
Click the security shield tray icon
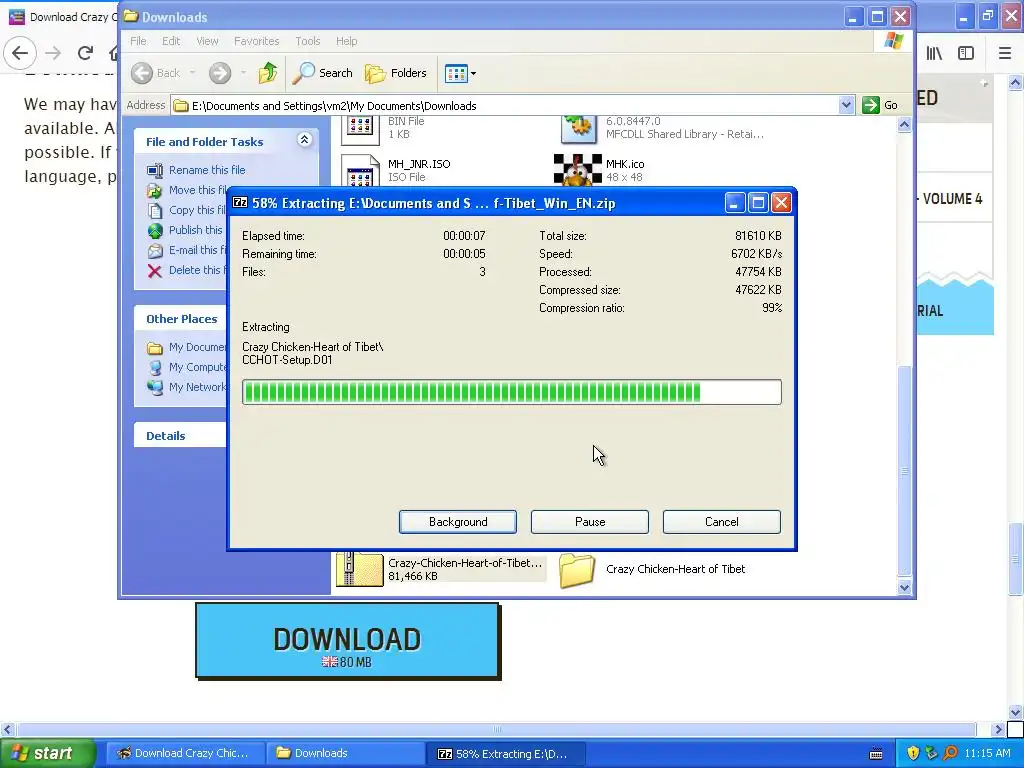(913, 753)
